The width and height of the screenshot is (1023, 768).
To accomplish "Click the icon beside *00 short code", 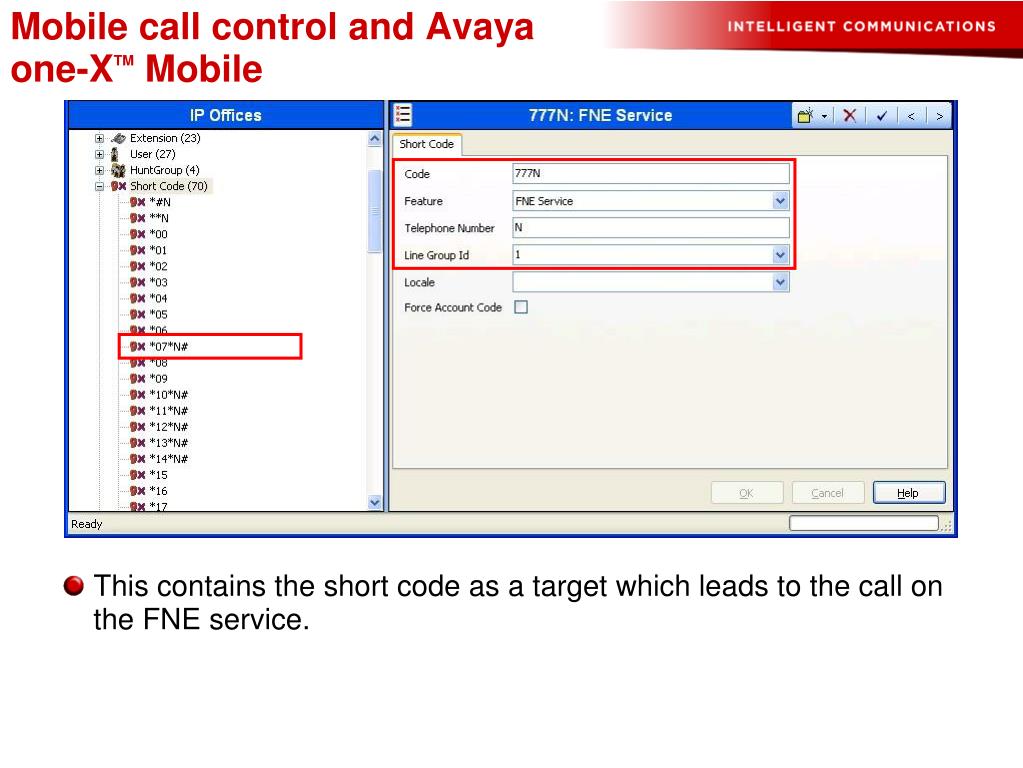I will click(137, 234).
